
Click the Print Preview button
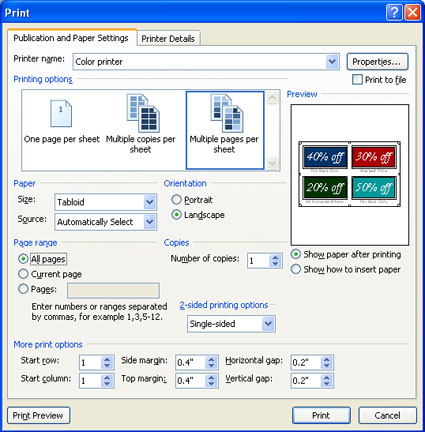click(x=38, y=415)
